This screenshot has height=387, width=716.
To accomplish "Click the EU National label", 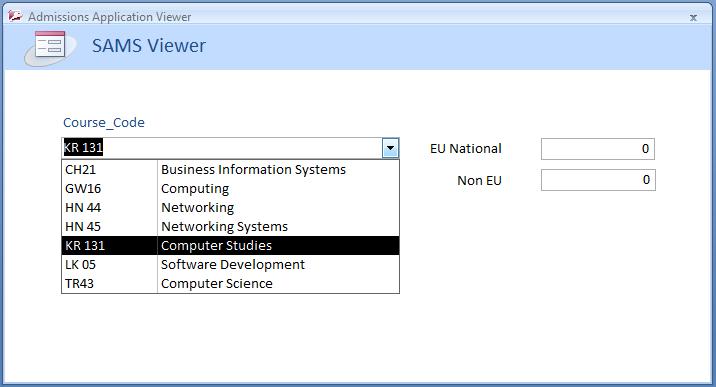I will (466, 149).
